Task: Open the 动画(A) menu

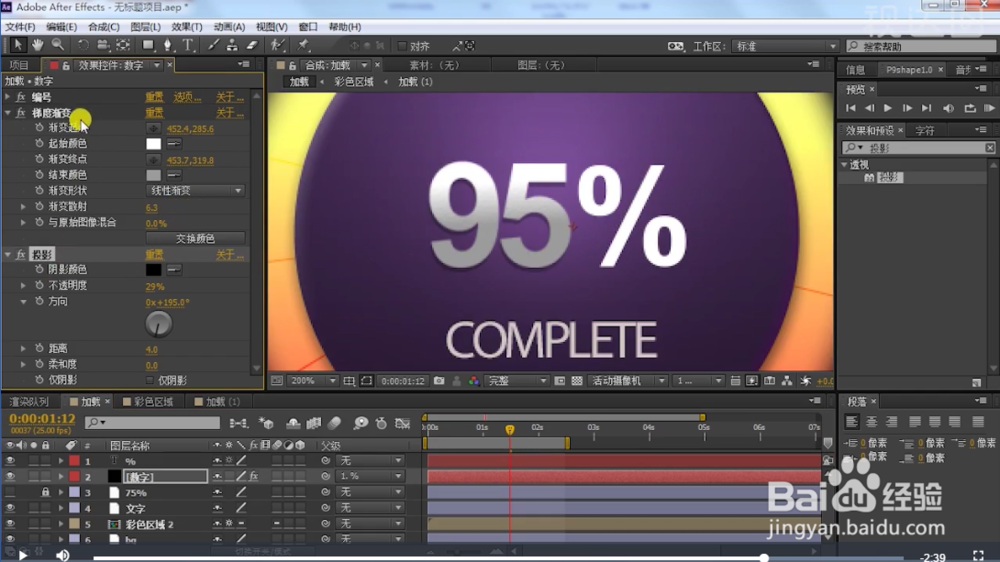Action: point(229,27)
